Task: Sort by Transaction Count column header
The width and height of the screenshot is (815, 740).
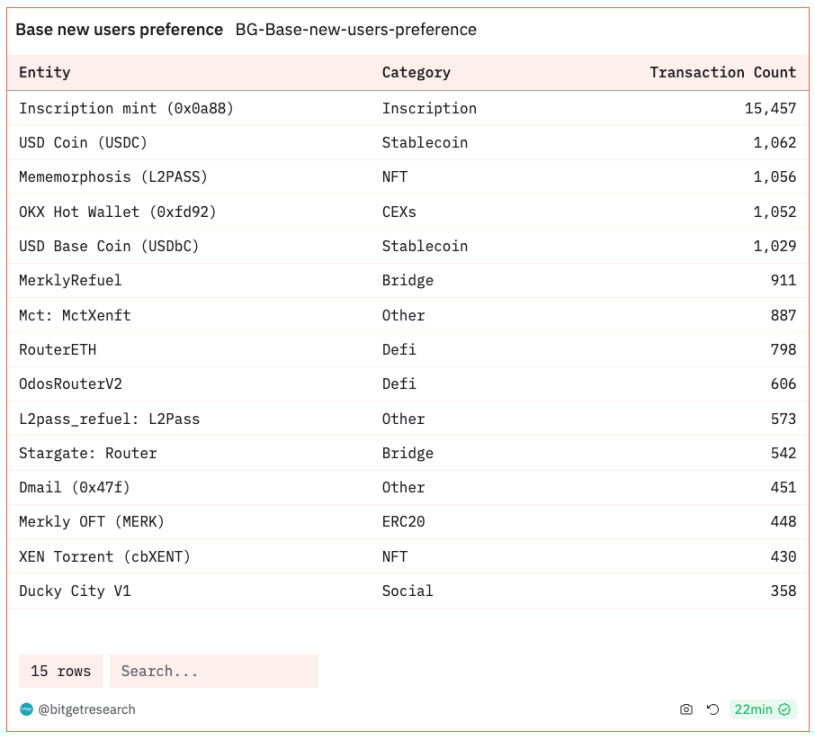Action: (x=722, y=72)
